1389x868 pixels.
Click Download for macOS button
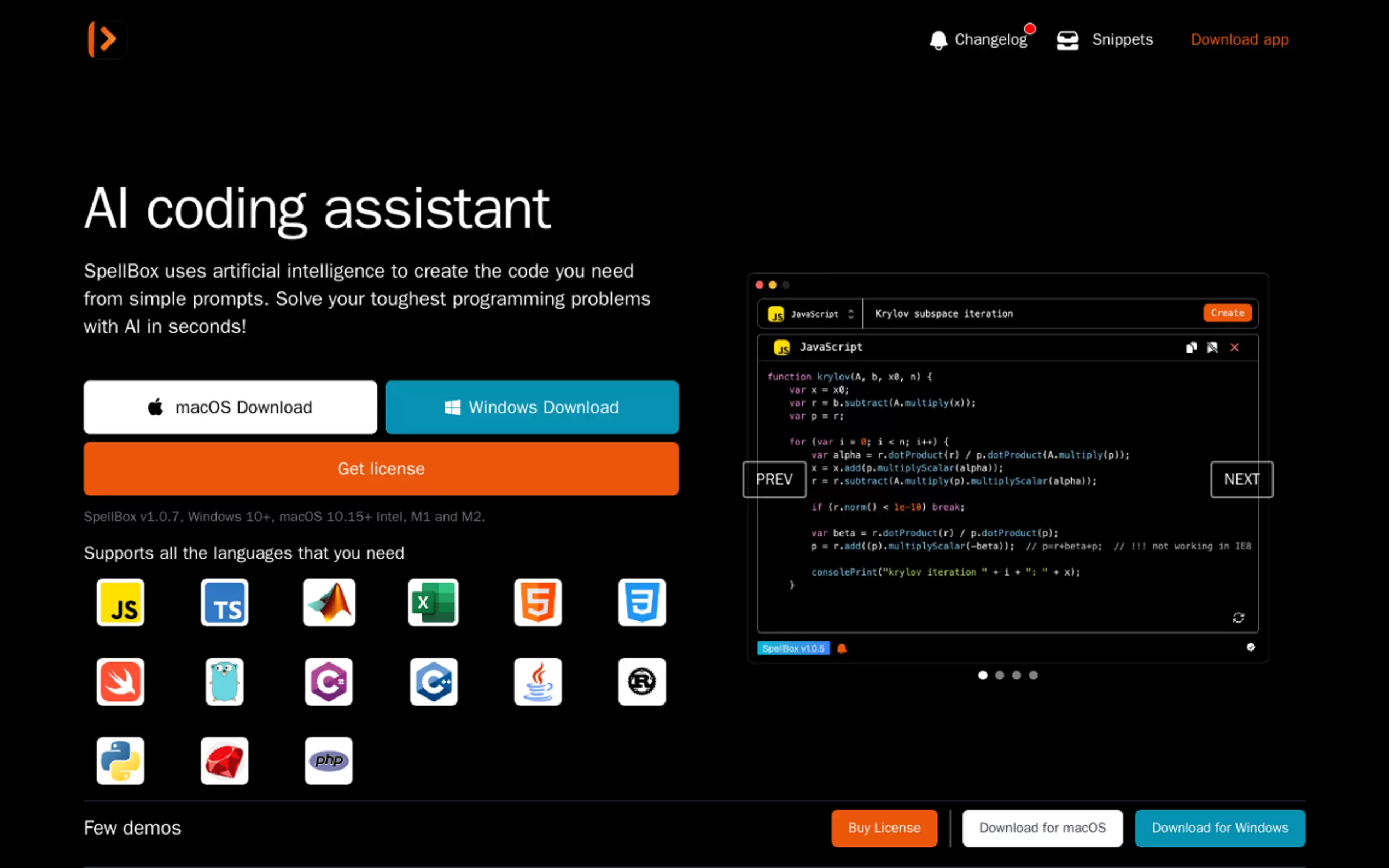pyautogui.click(x=1042, y=828)
